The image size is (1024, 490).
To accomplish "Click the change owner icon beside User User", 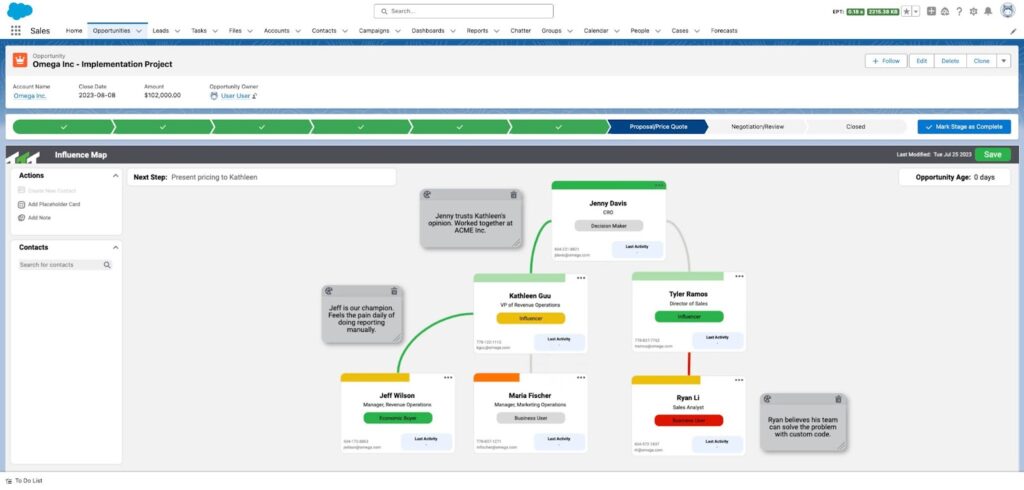I will pyautogui.click(x=255, y=96).
